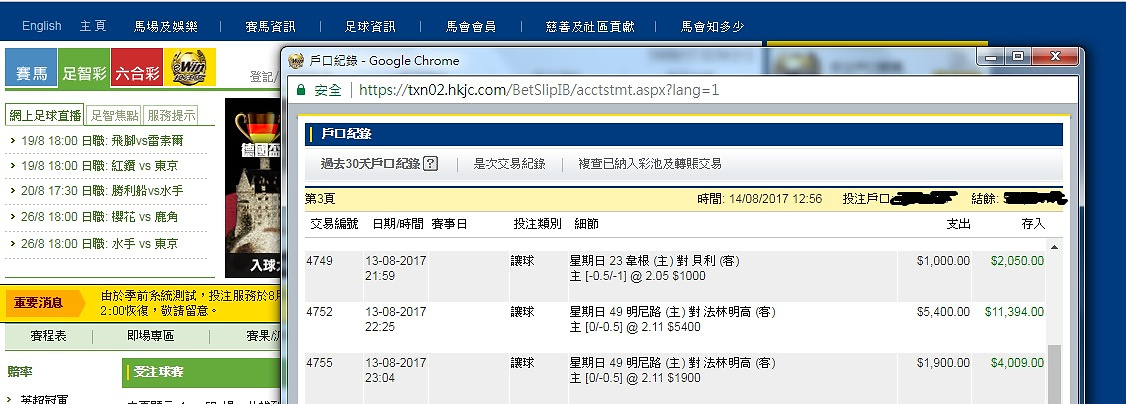Click the 戶口紀錄 window favicon
Viewport: 1126px width, 404px height.
click(x=295, y=61)
